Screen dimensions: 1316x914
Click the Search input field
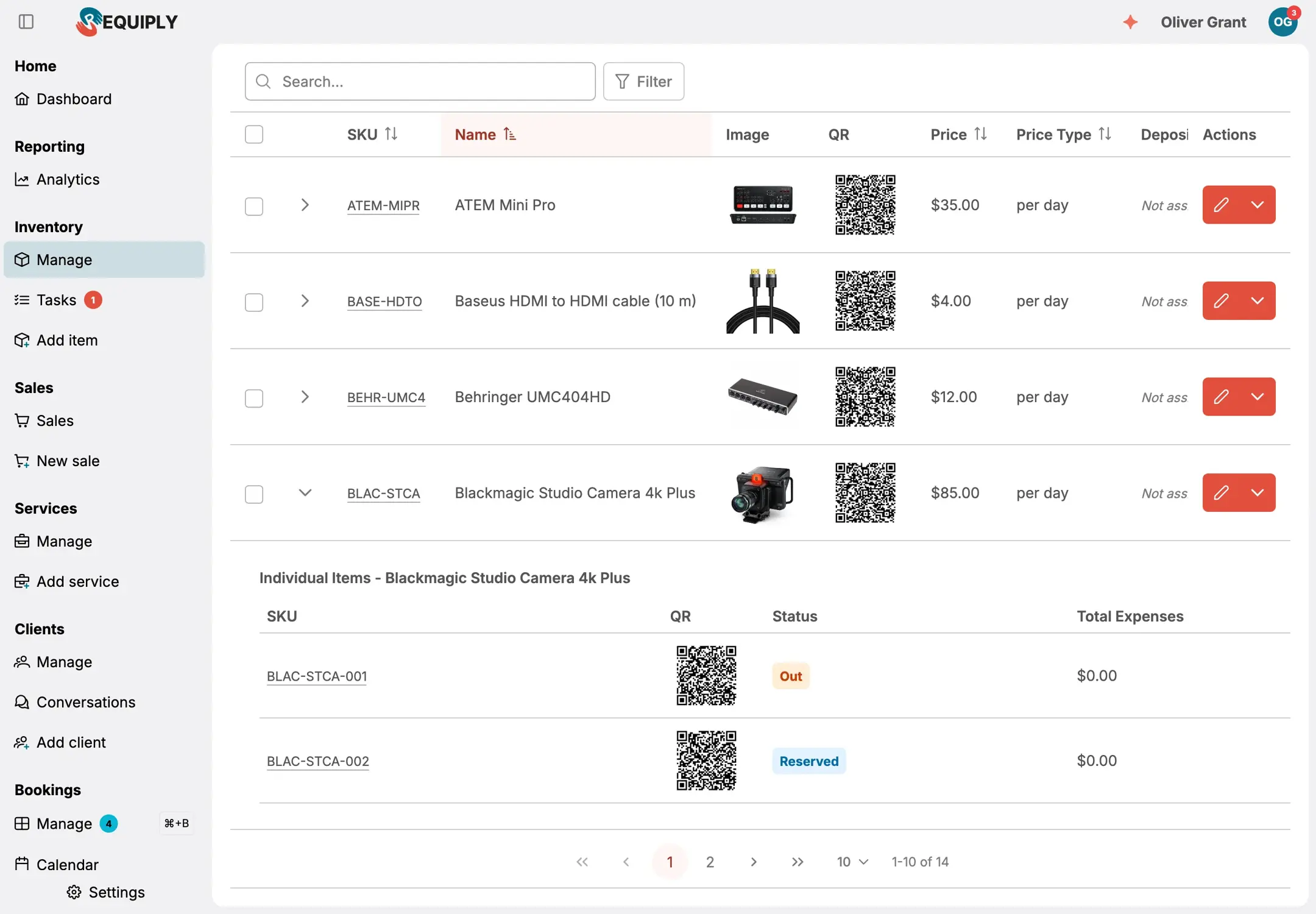click(420, 81)
